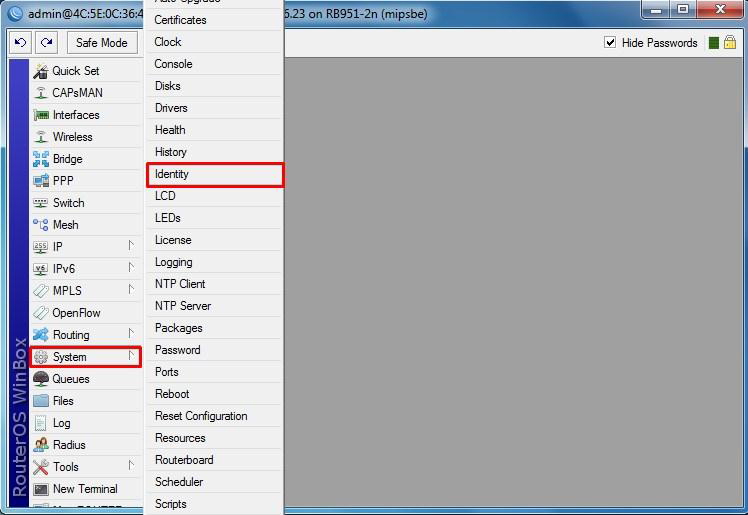This screenshot has height=515, width=748.
Task: Click the New Terminal label
Action: 85,489
